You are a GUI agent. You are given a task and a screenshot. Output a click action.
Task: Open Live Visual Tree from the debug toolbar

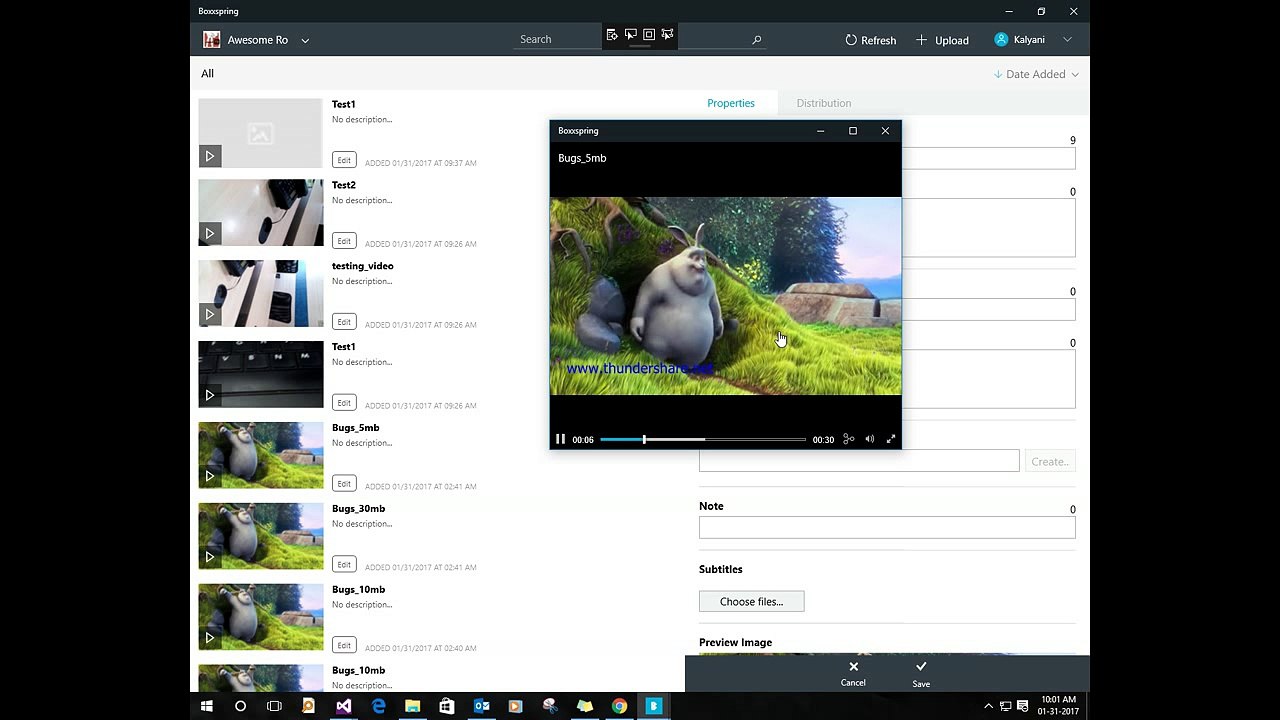(x=612, y=35)
